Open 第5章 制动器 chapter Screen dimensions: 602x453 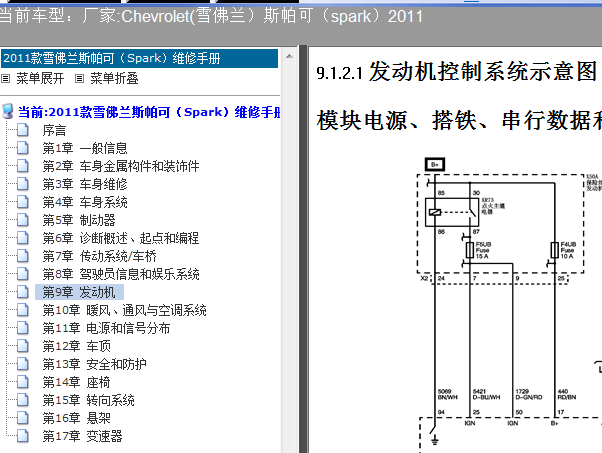pos(79,220)
